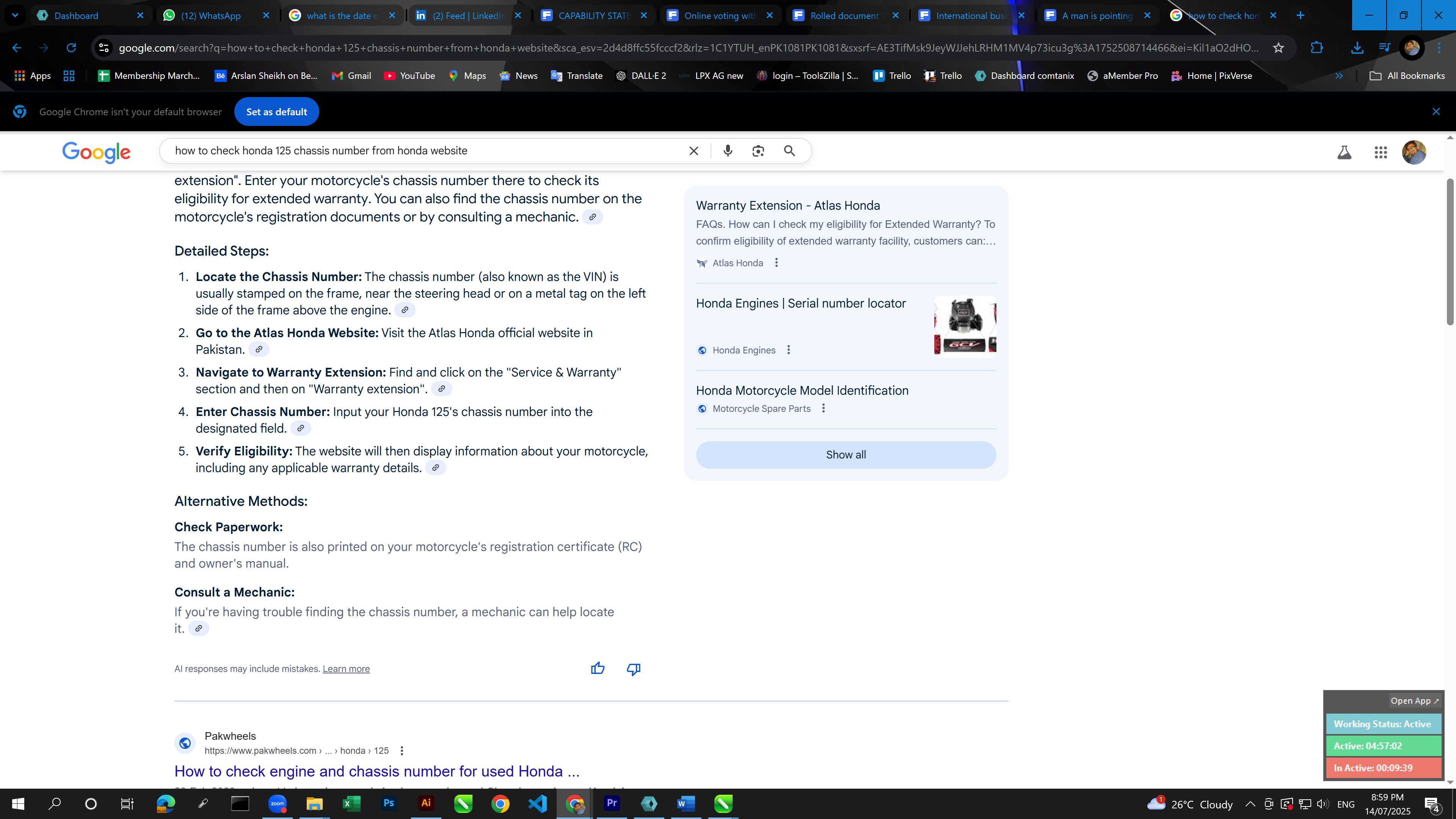Open more options for Pakwheels result
Screen dimensions: 1456x819
tap(401, 751)
